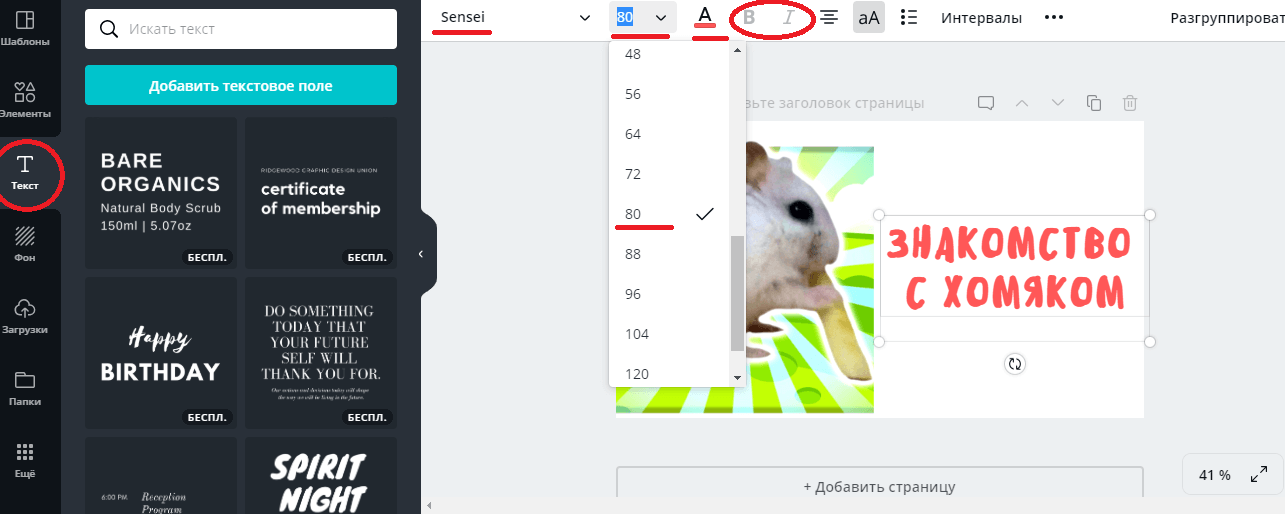
Task: Duplicate the page with copy icon
Action: click(x=1094, y=103)
